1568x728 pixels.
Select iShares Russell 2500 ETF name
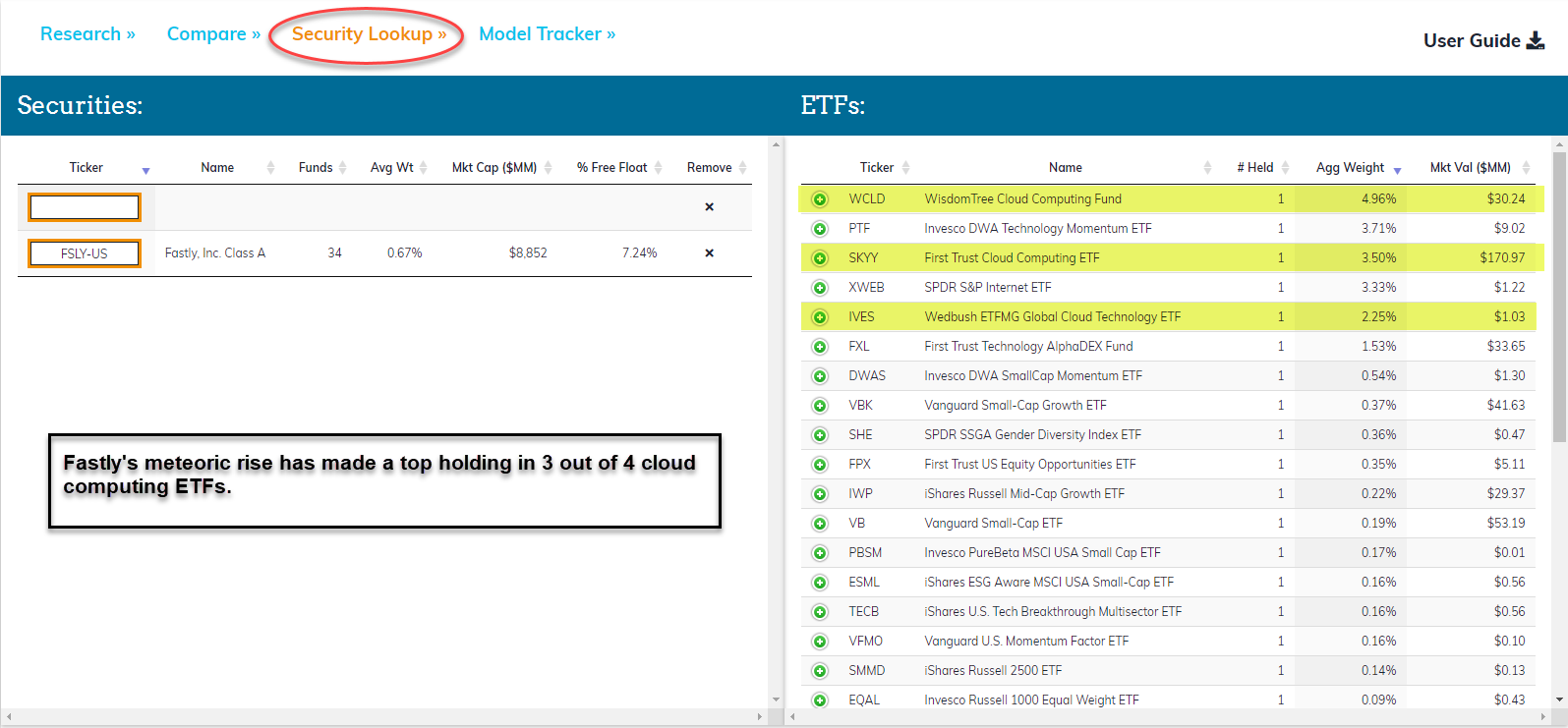993,671
